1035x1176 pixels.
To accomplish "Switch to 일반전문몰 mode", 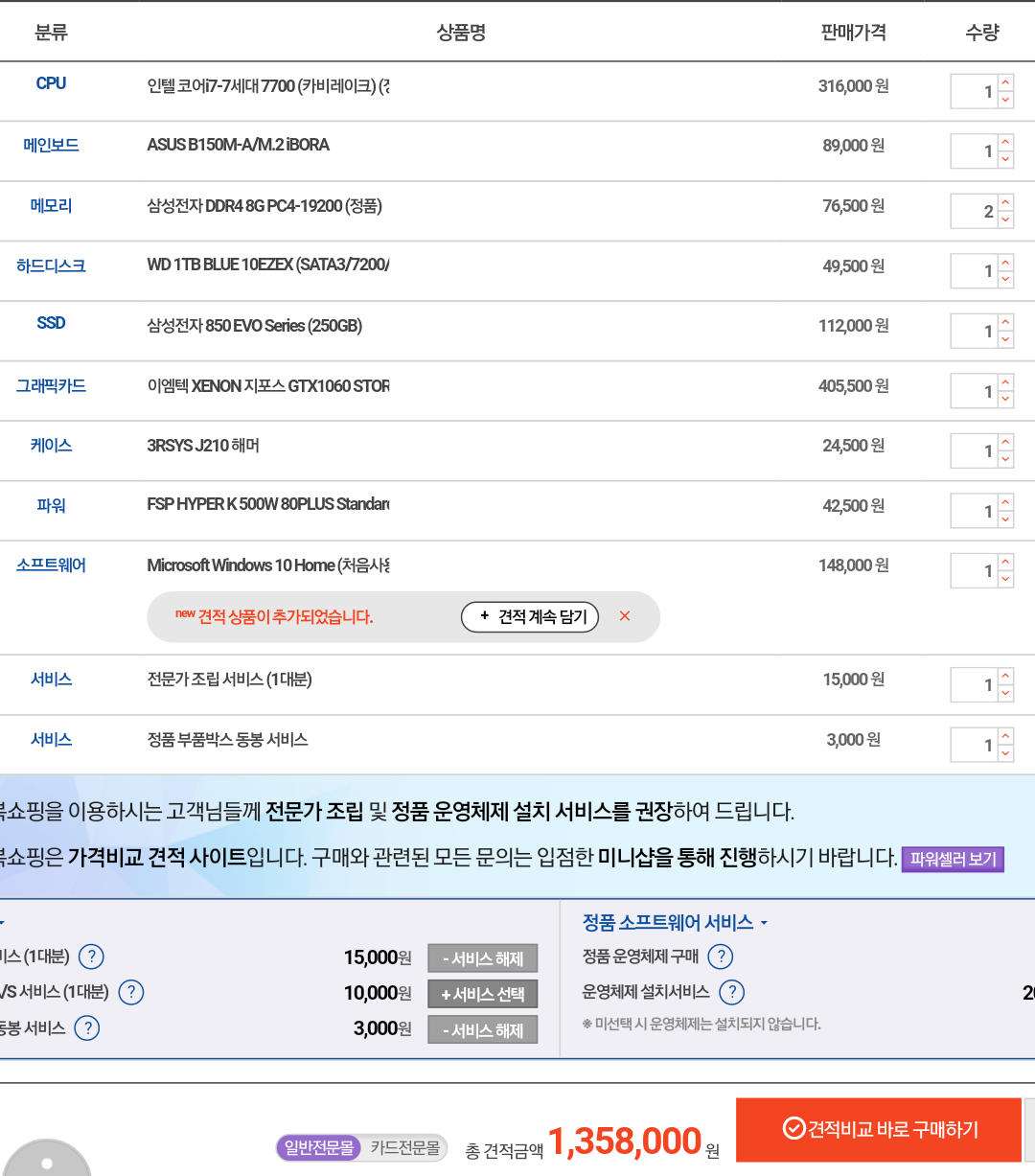I will [x=319, y=1147].
